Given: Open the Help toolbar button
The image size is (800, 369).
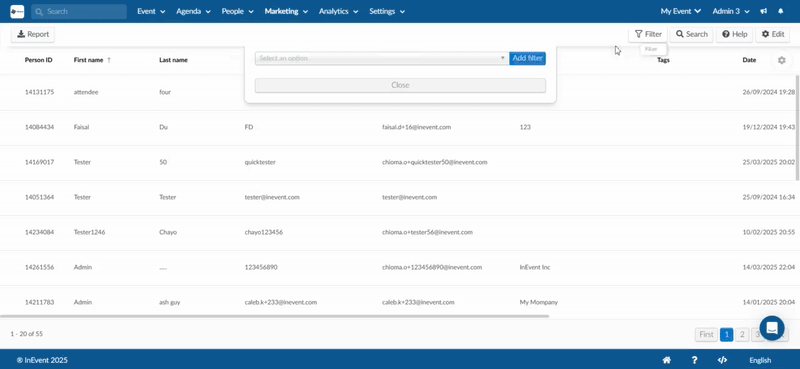Looking at the screenshot, I should (735, 34).
